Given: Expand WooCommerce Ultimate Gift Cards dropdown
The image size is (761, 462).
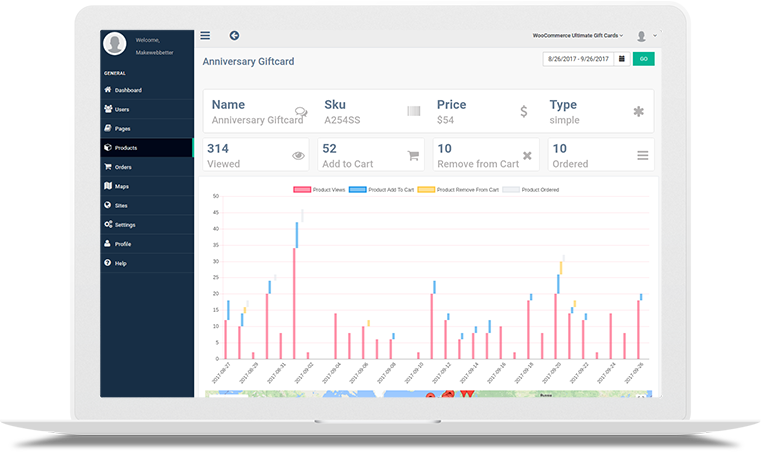Looking at the screenshot, I should click(x=578, y=36).
